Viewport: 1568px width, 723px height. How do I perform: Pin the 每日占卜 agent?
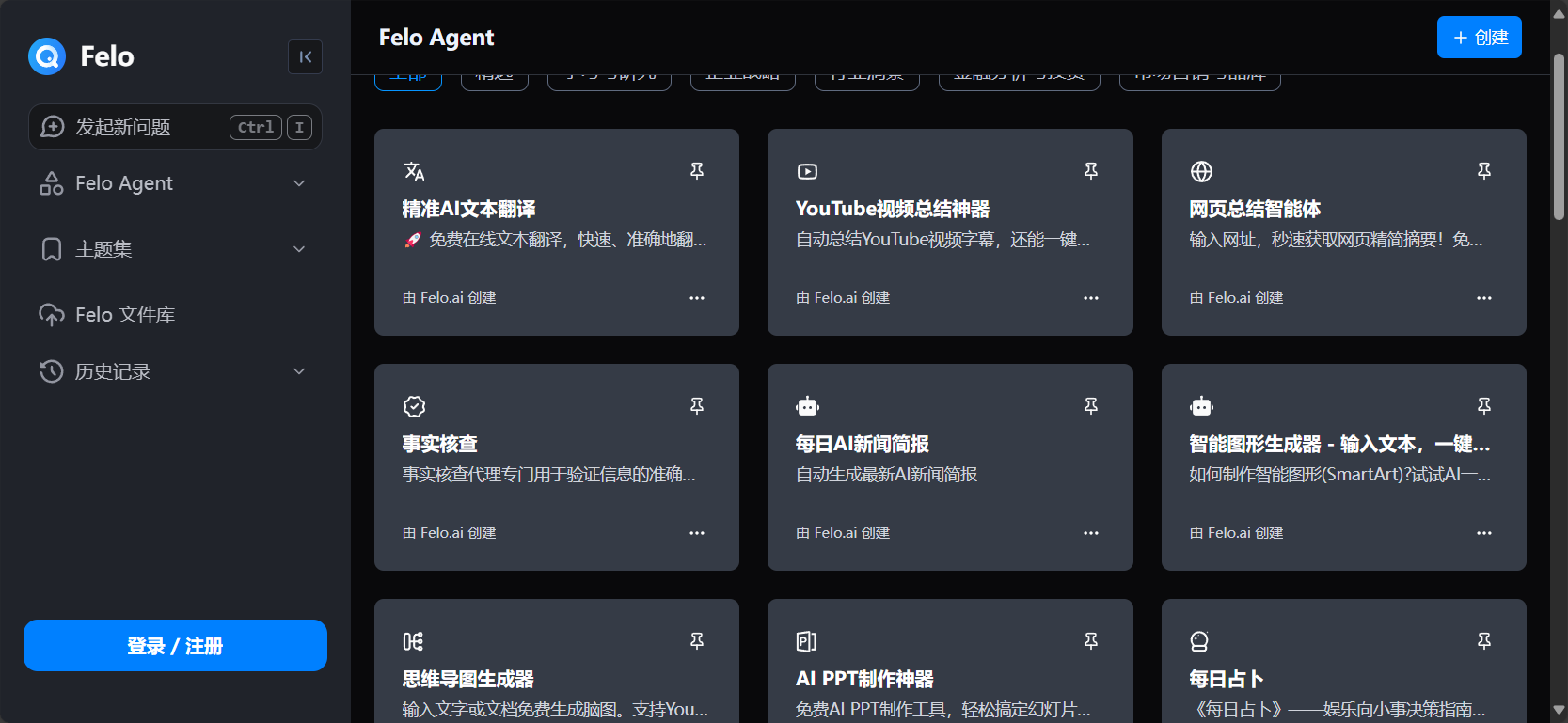click(x=1484, y=641)
